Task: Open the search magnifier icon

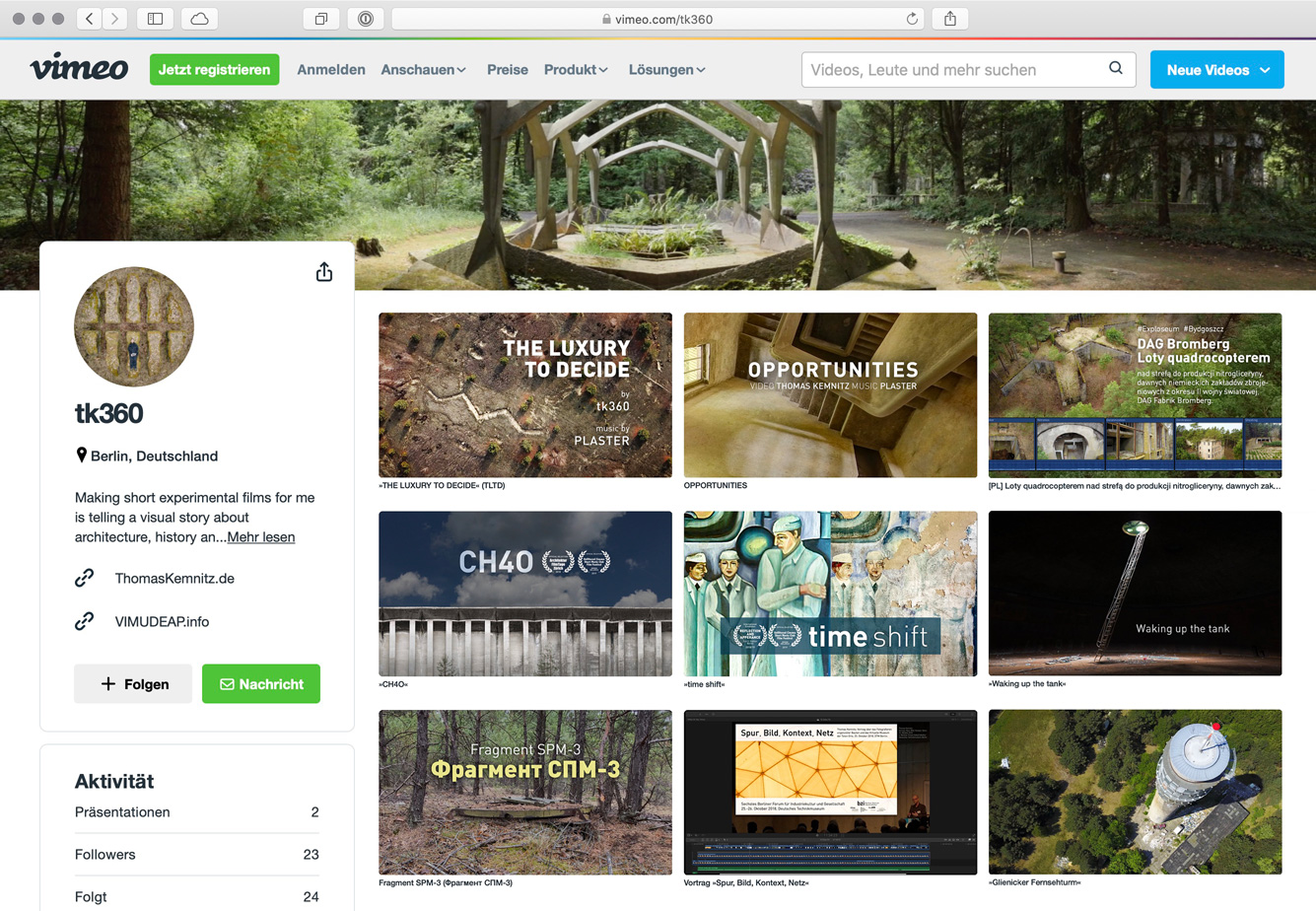Action: [1115, 69]
